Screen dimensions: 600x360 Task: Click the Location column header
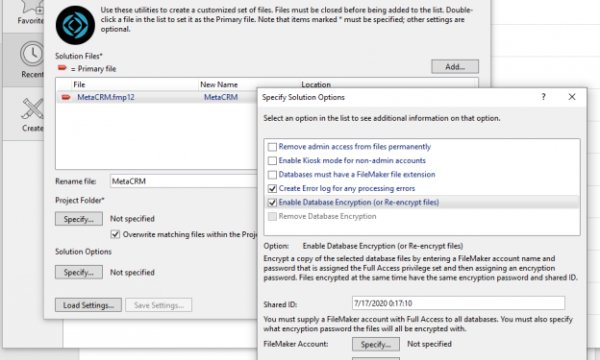(x=316, y=84)
